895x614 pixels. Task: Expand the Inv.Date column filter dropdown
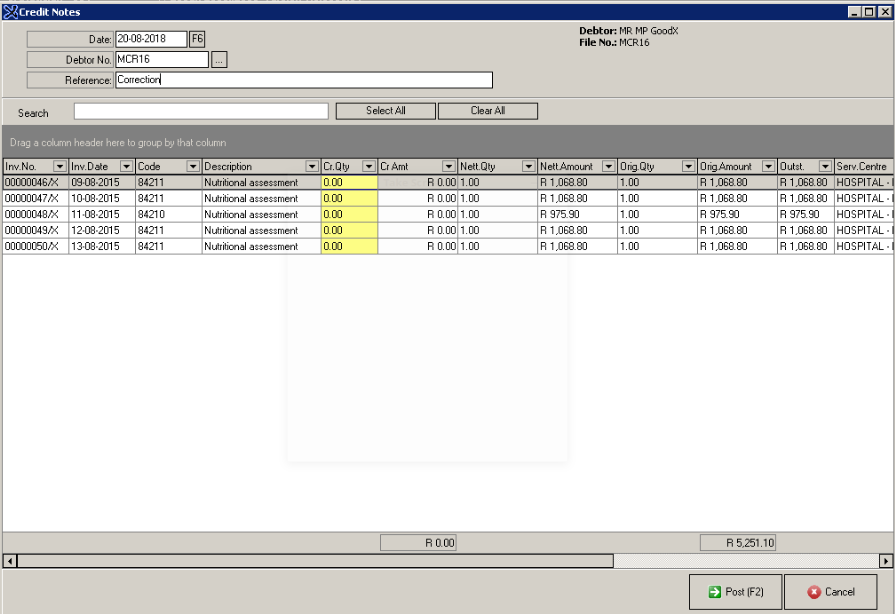tap(126, 166)
